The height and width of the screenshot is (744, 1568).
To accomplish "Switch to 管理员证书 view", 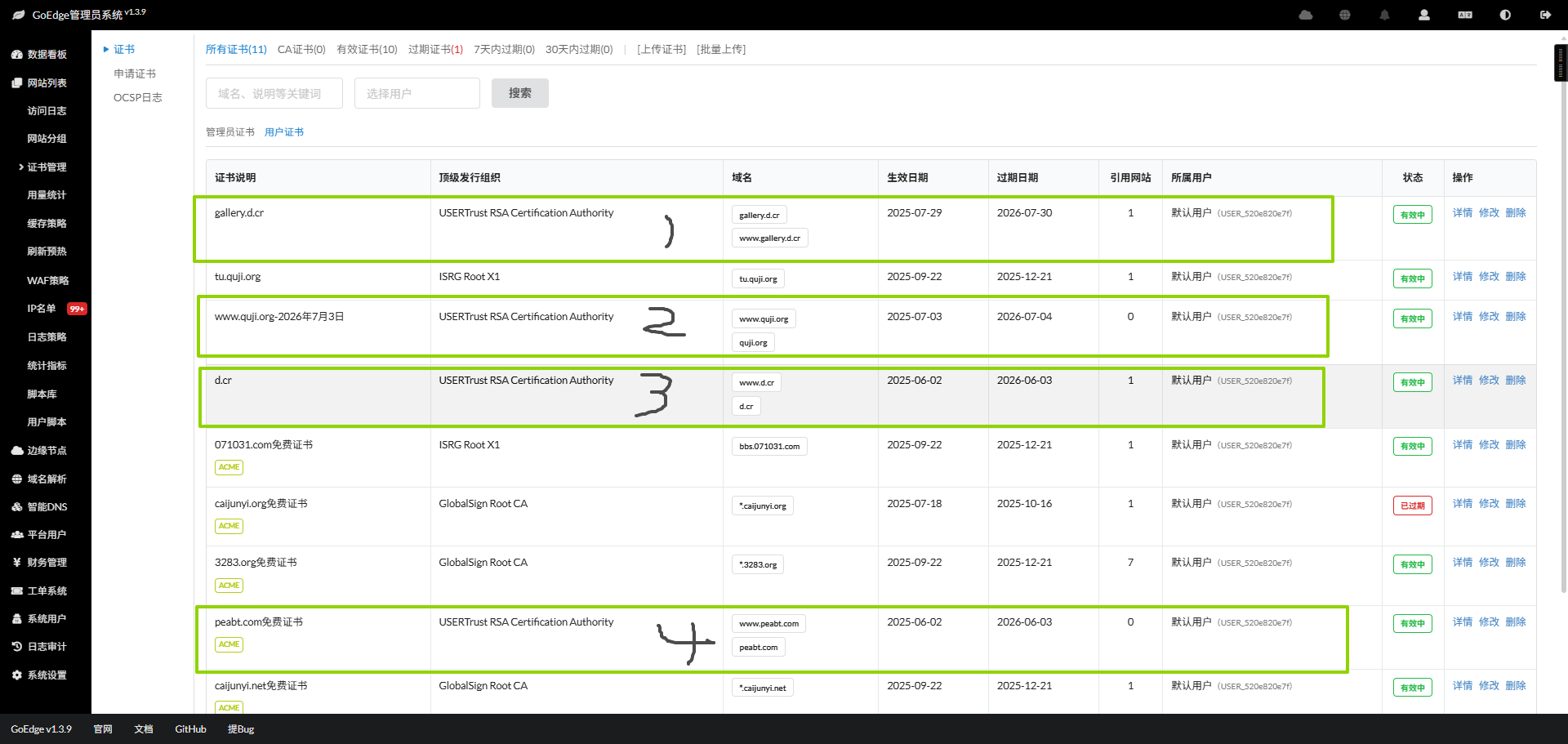I will 229,132.
